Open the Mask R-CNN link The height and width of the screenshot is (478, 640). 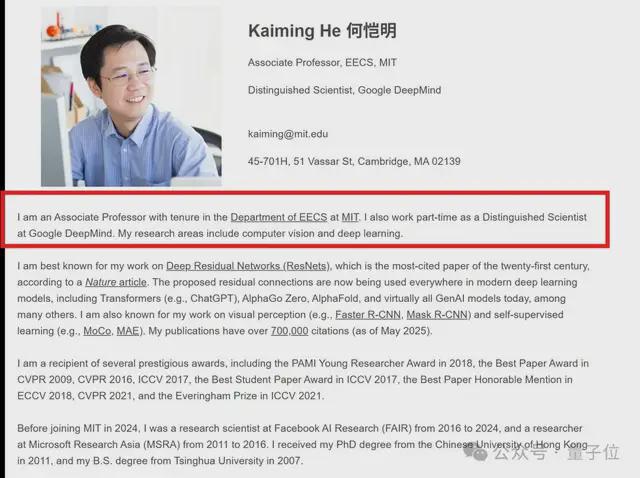pos(437,315)
